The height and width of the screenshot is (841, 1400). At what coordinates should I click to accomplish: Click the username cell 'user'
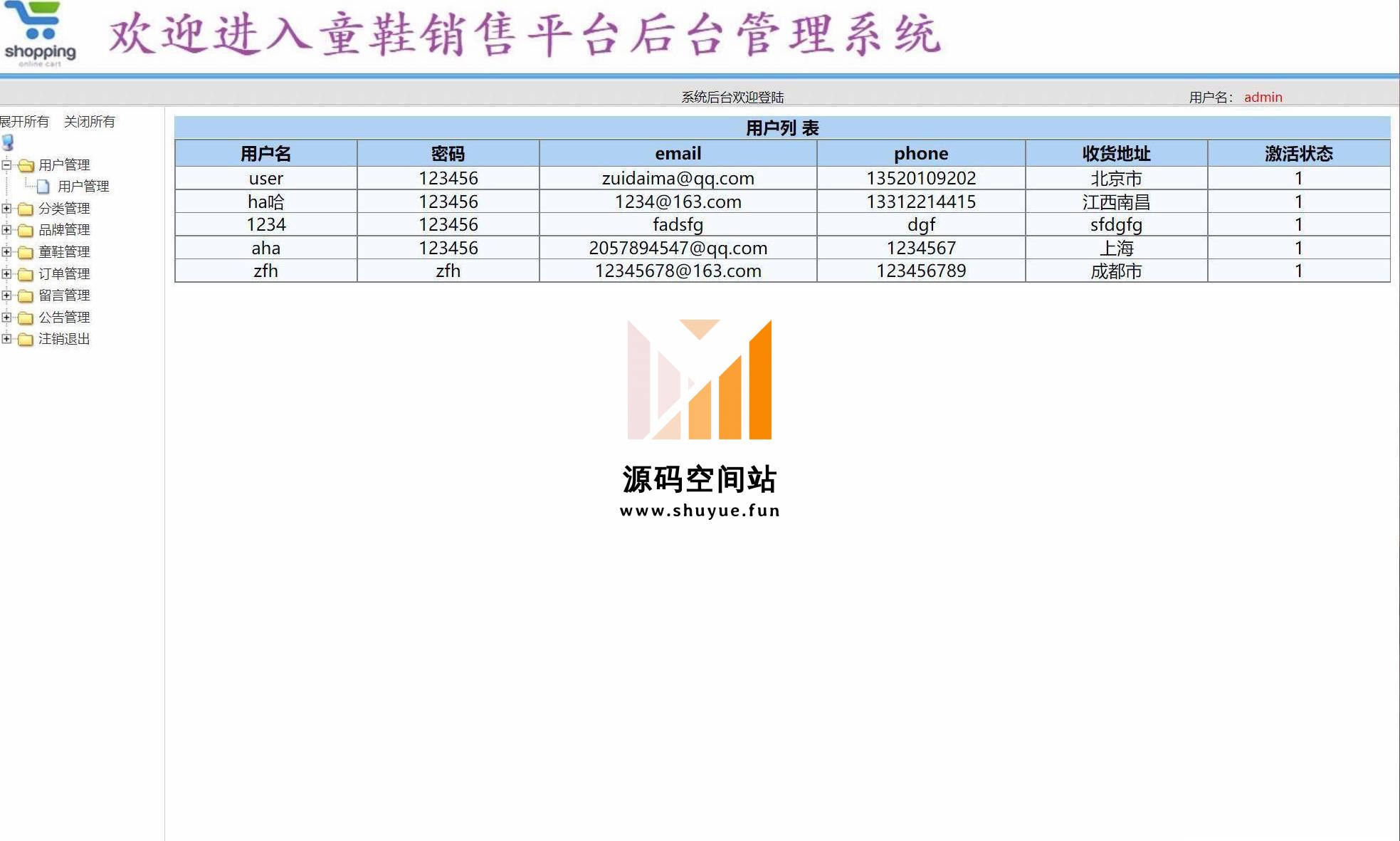[x=265, y=178]
